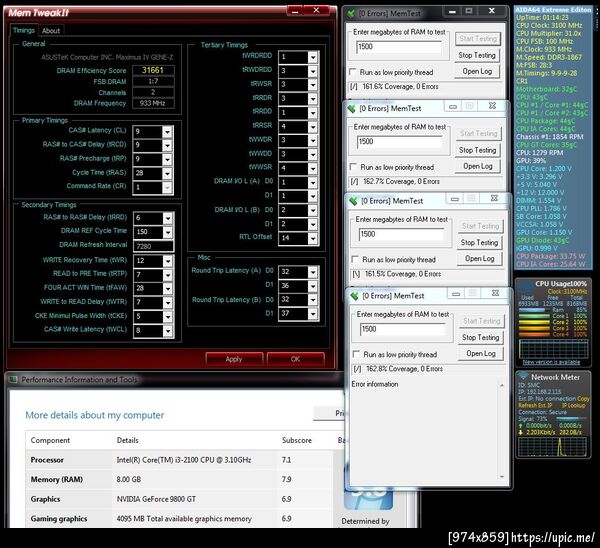Click the Memory (RAM) subscore 7.9
Screen dimensions: 600x548
[x=286, y=480]
